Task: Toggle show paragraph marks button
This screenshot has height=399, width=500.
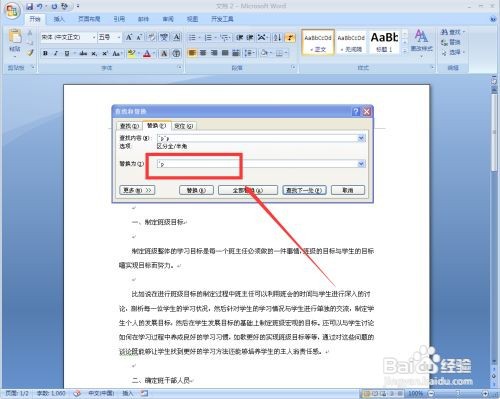Action: [290, 37]
